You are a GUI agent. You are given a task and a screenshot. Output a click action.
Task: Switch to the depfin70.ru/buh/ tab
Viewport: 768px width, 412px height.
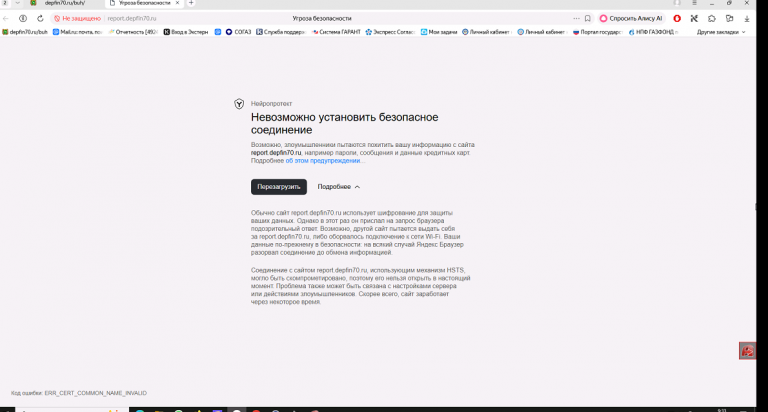[65, 3]
